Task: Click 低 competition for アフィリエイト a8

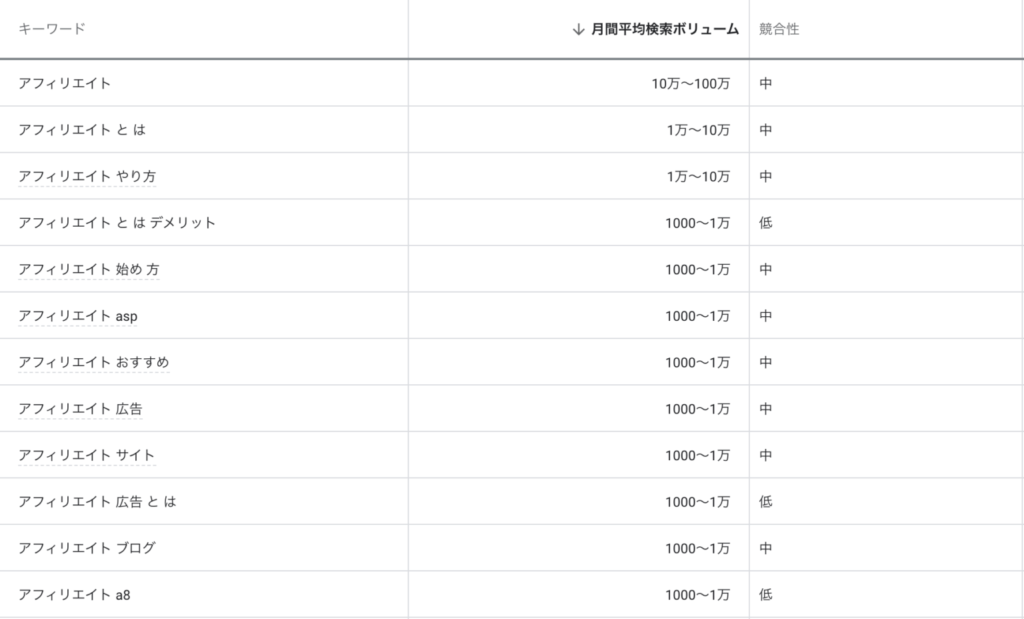Action: point(765,595)
